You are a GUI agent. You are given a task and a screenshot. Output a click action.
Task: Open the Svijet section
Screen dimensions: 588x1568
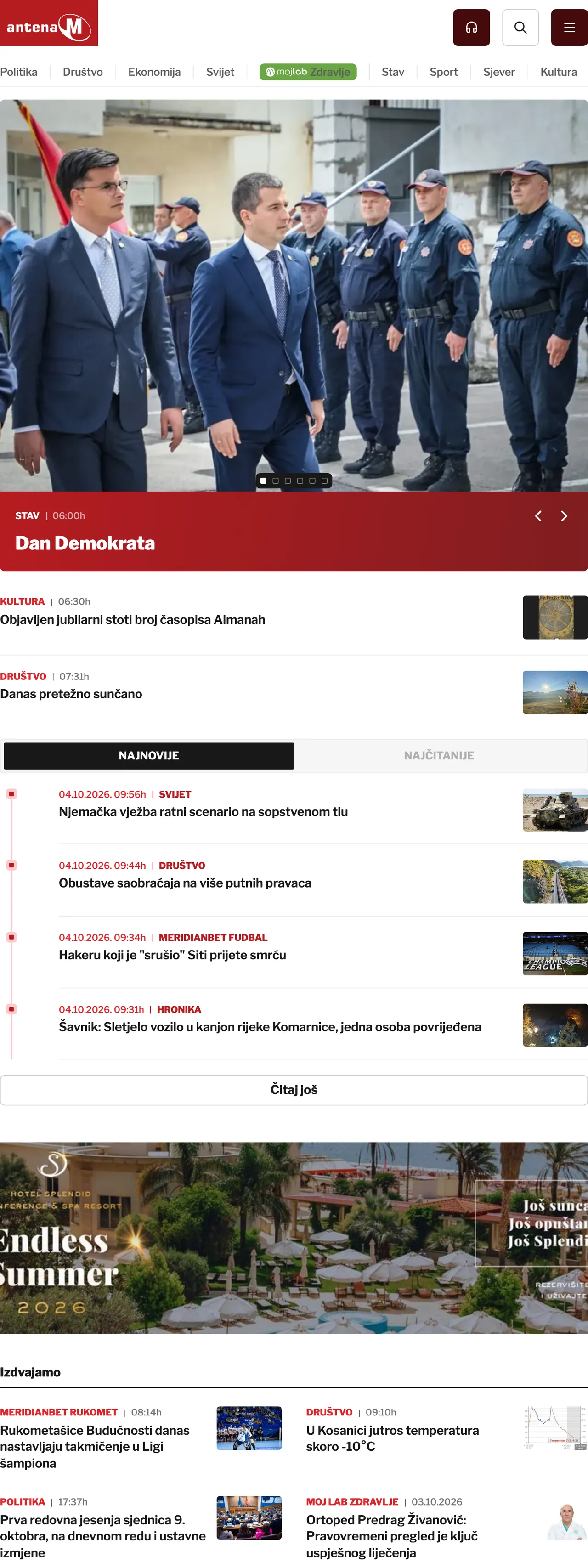(220, 72)
